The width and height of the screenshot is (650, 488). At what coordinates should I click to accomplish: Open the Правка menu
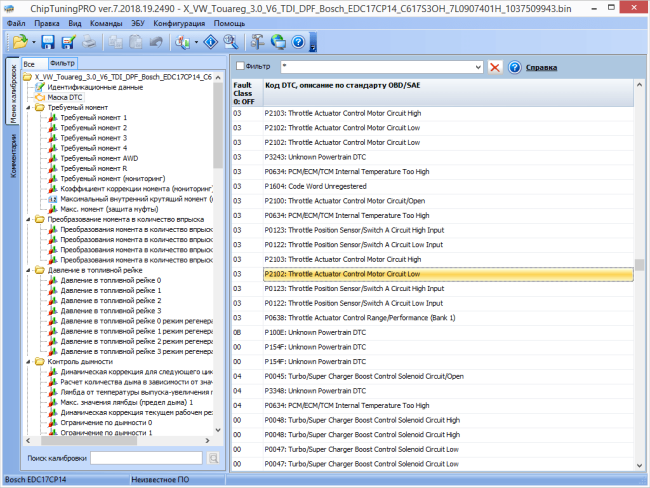tap(47, 23)
